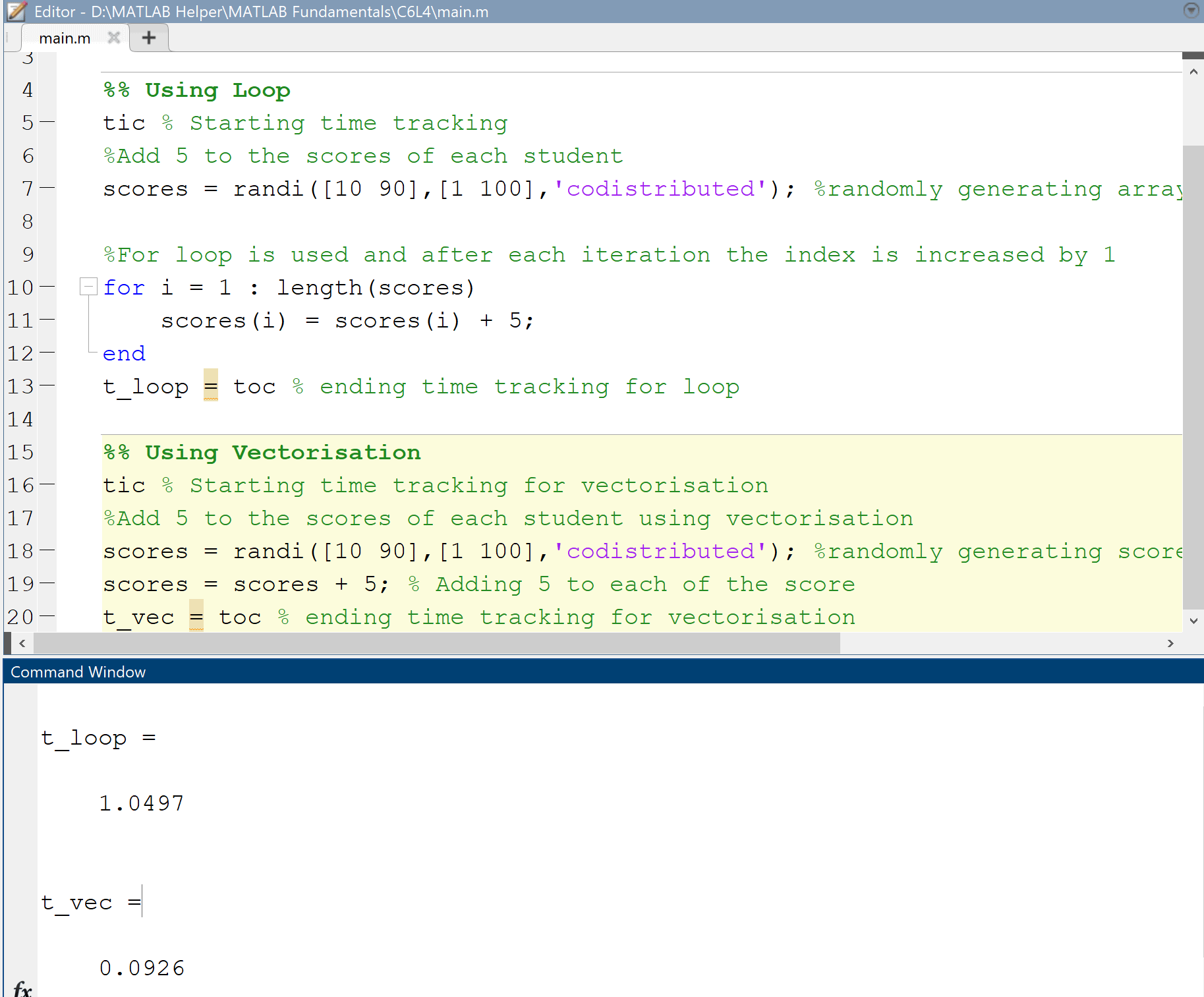Screen dimensions: 1204x997
Task: Set breakpoint dash at line 13
Action: (x=47, y=385)
